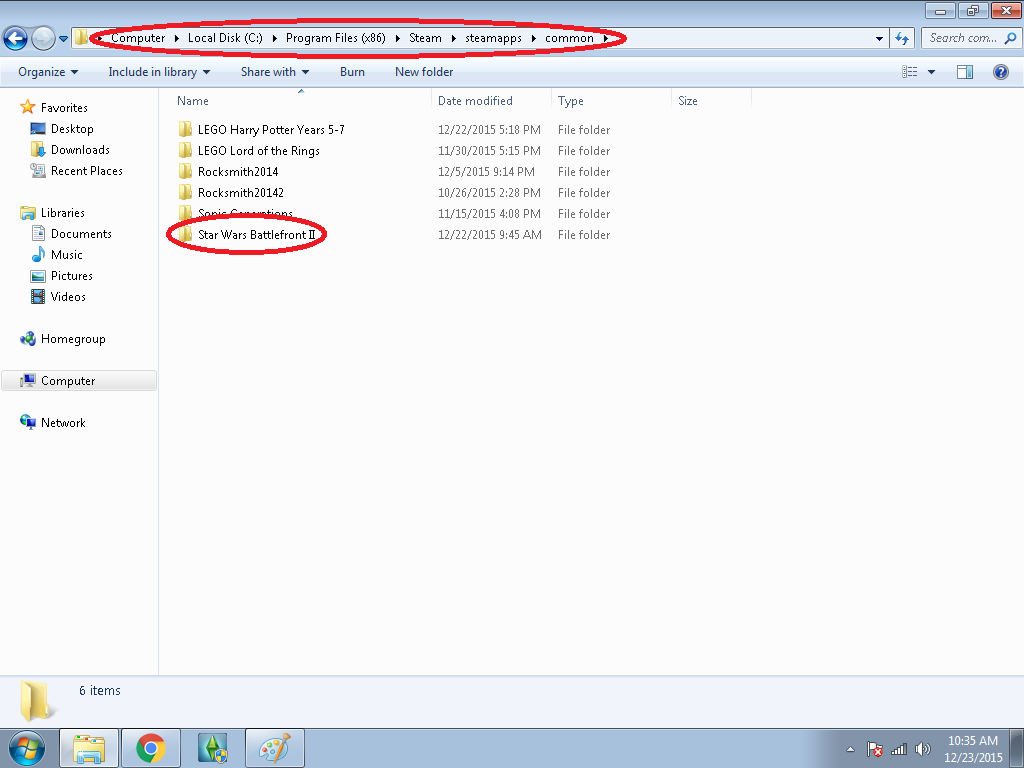
Task: Open the recent pages dropdown arrow
Action: point(63,39)
